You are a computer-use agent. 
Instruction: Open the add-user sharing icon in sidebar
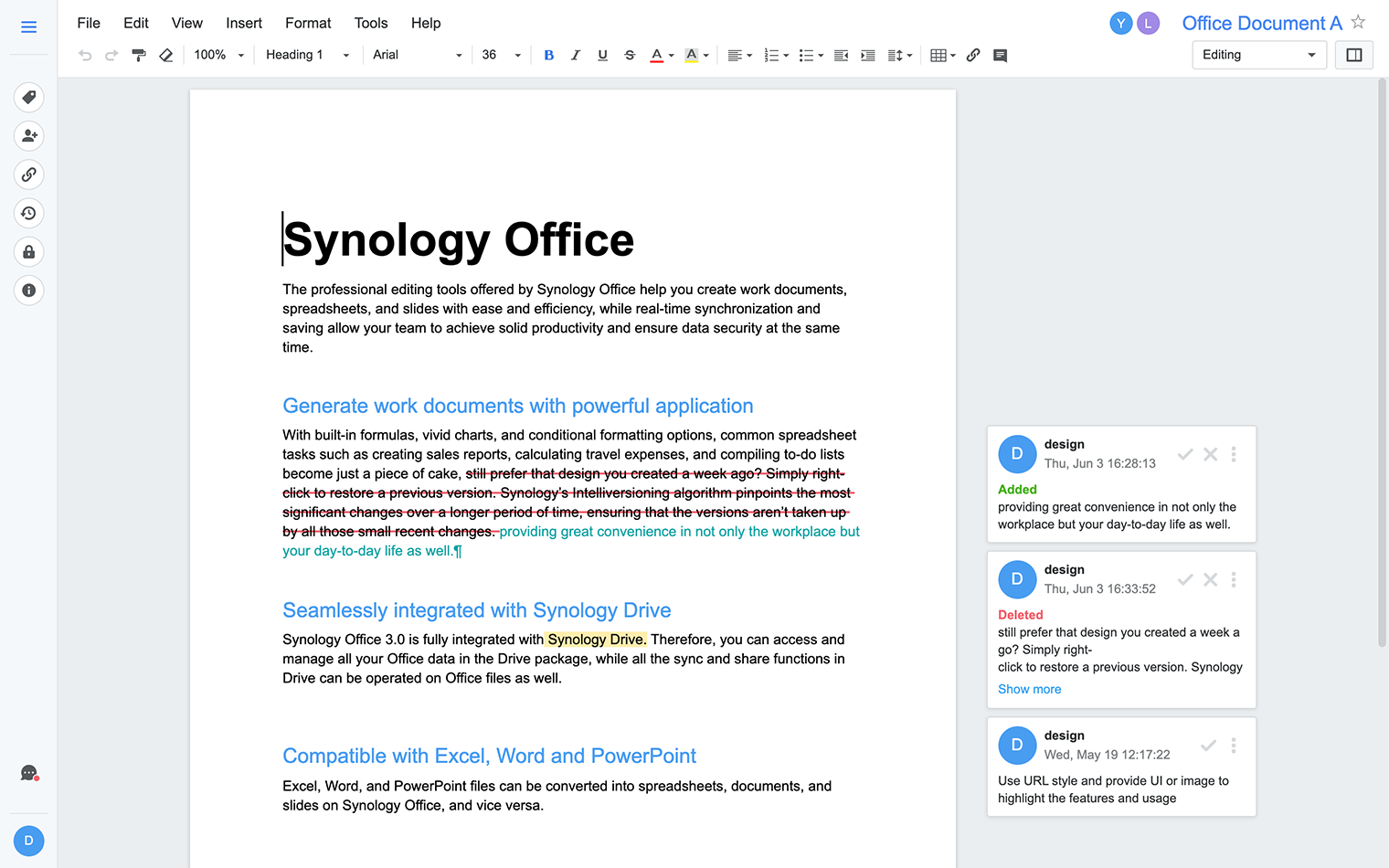29,136
